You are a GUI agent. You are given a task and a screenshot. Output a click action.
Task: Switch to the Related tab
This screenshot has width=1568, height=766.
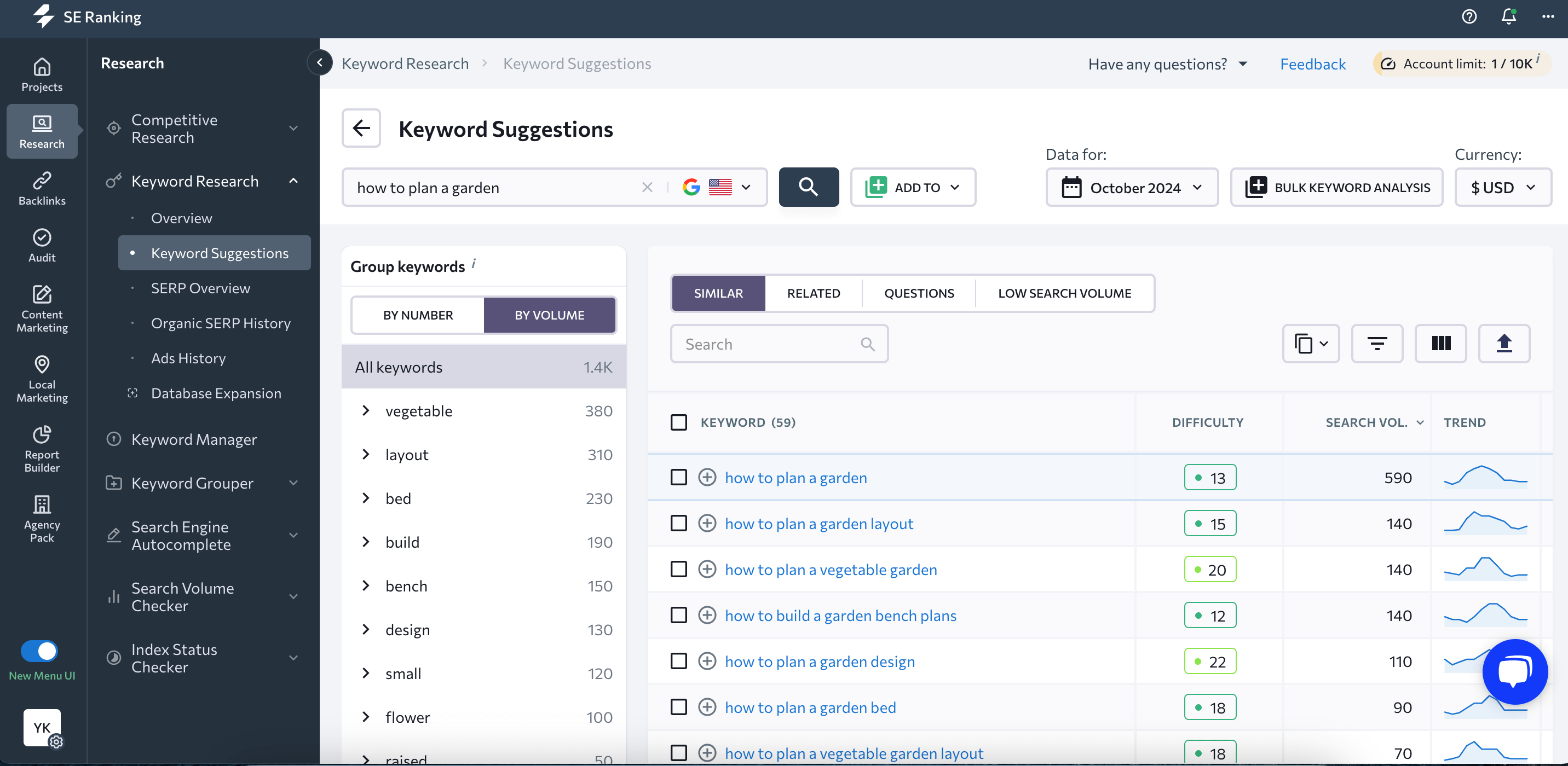point(814,293)
